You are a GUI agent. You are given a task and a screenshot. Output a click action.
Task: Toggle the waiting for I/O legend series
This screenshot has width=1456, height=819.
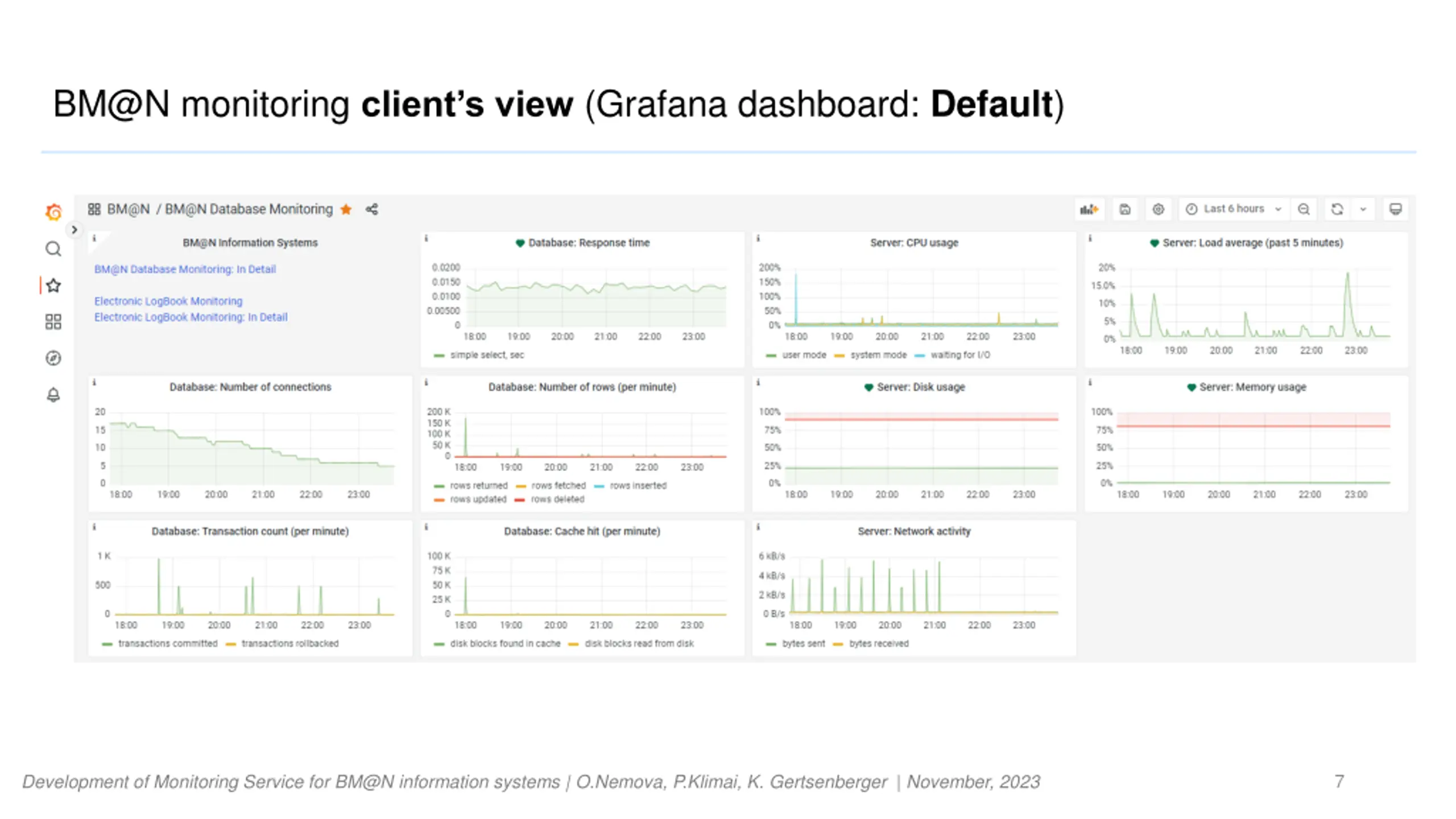[960, 355]
